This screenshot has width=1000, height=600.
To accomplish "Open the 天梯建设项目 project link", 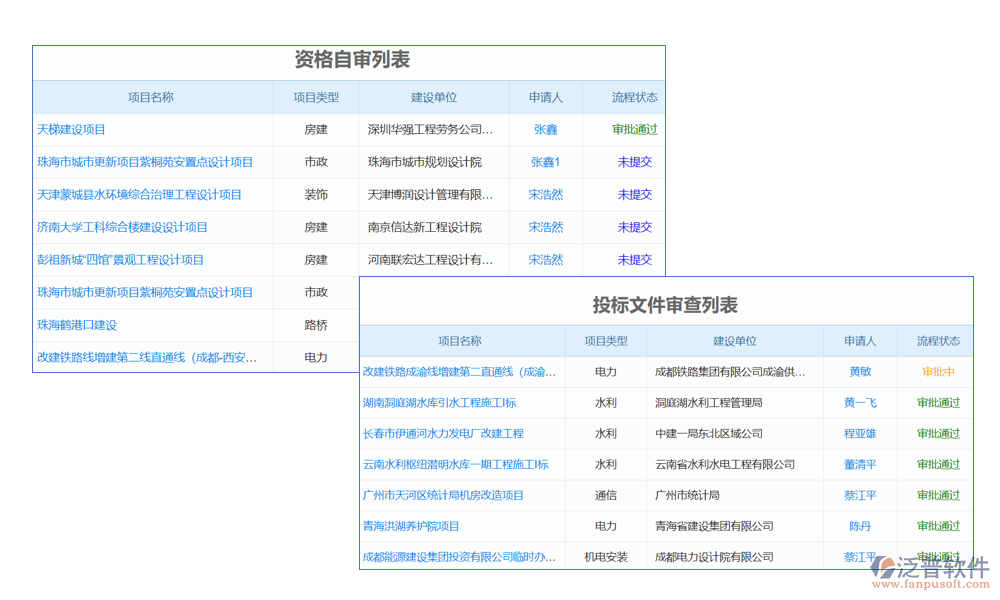I will point(71,129).
